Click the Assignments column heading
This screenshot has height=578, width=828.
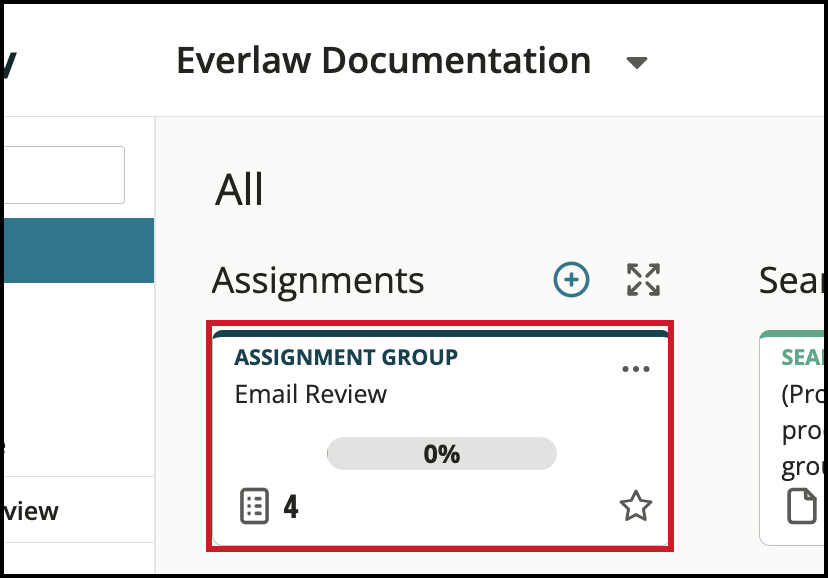click(318, 281)
